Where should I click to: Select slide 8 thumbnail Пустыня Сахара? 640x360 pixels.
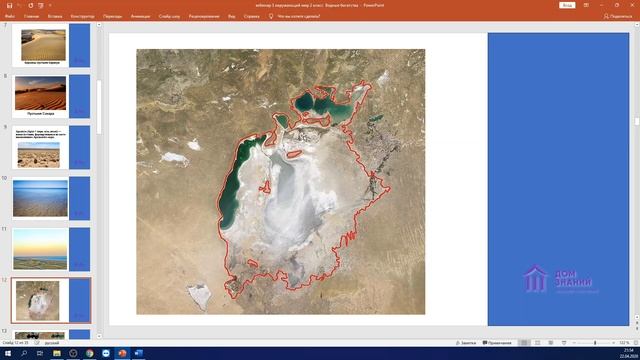point(51,96)
